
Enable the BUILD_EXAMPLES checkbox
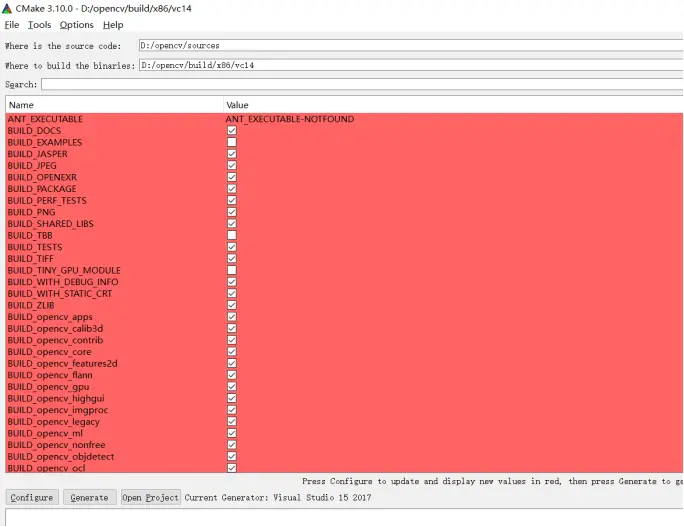[x=232, y=142]
